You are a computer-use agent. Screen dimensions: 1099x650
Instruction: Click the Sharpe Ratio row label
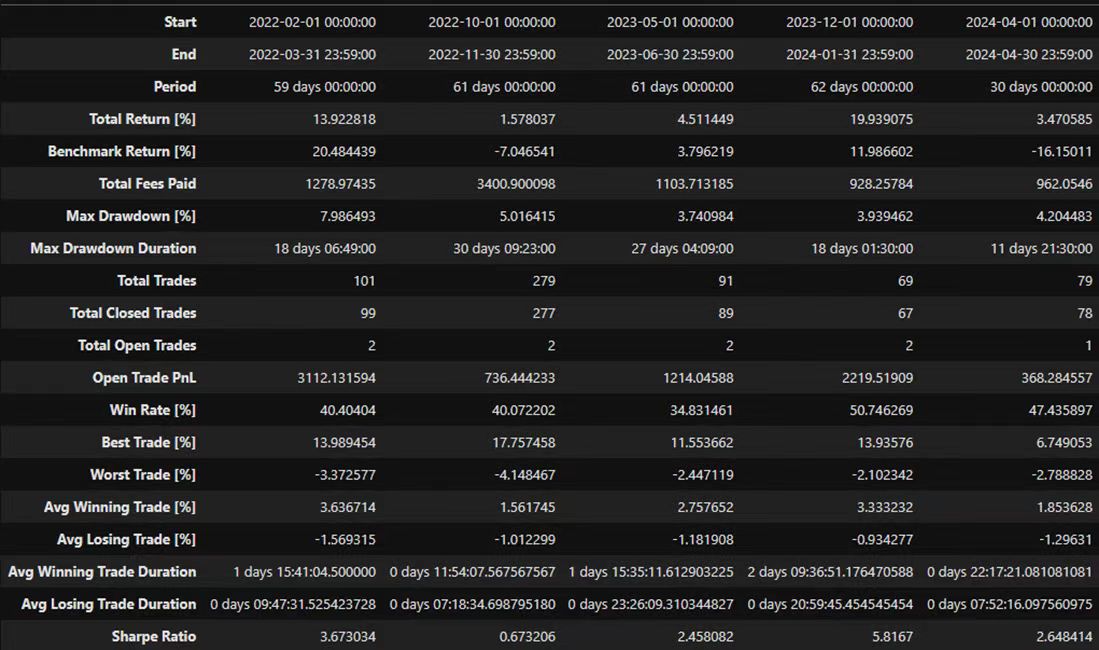coord(153,636)
